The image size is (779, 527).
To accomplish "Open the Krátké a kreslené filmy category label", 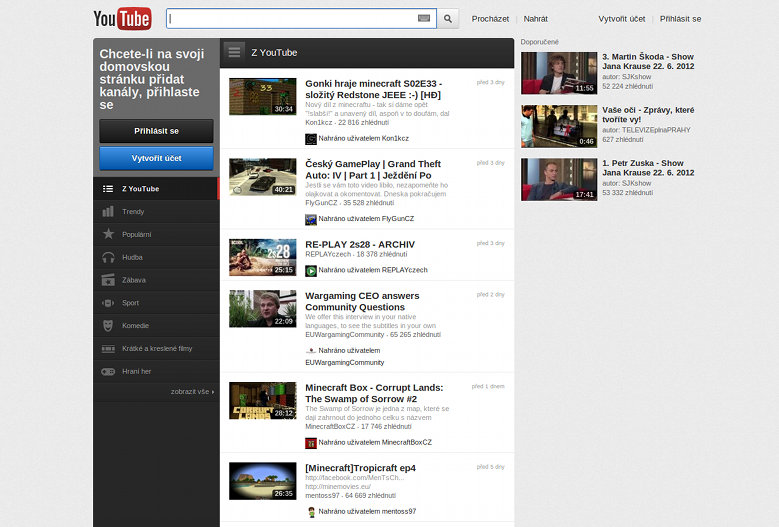I will [157, 348].
